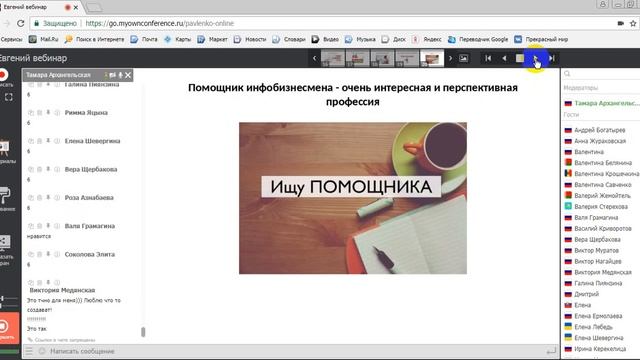Go to the first slide
Image resolution: width=640 pixels, height=360 pixels.
[x=488, y=58]
